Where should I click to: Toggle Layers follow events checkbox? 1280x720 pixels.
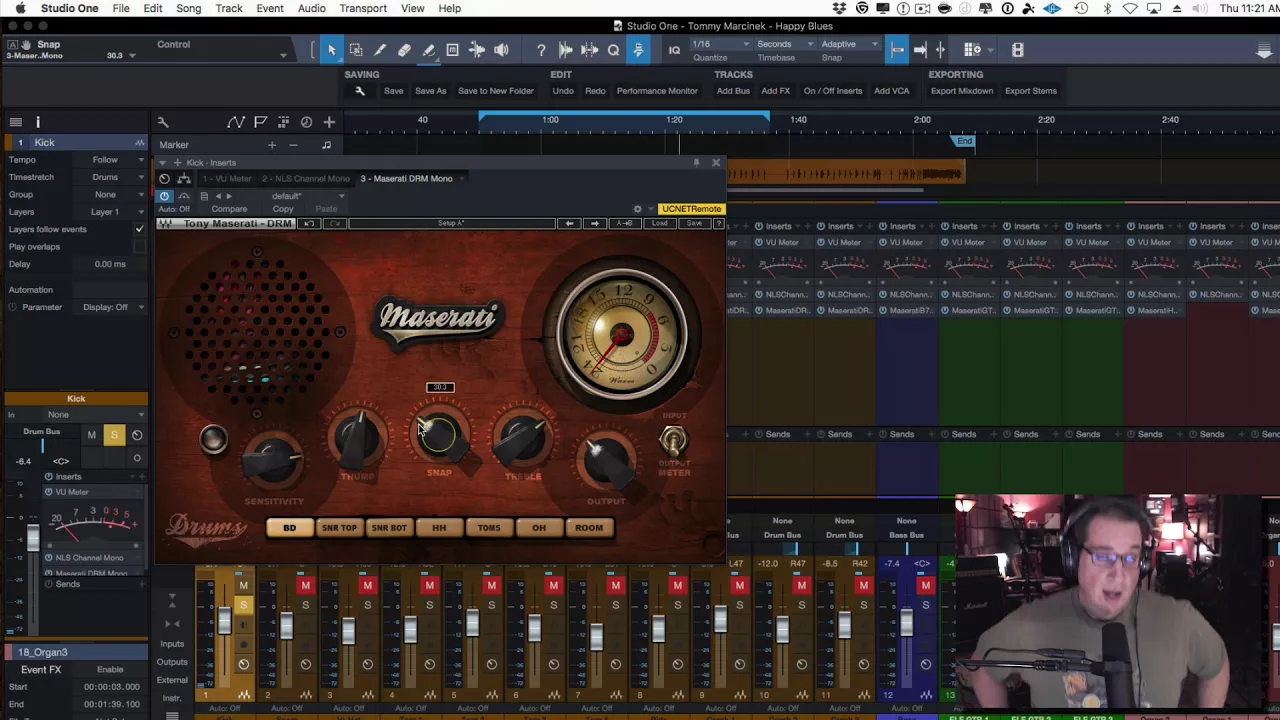tap(139, 229)
